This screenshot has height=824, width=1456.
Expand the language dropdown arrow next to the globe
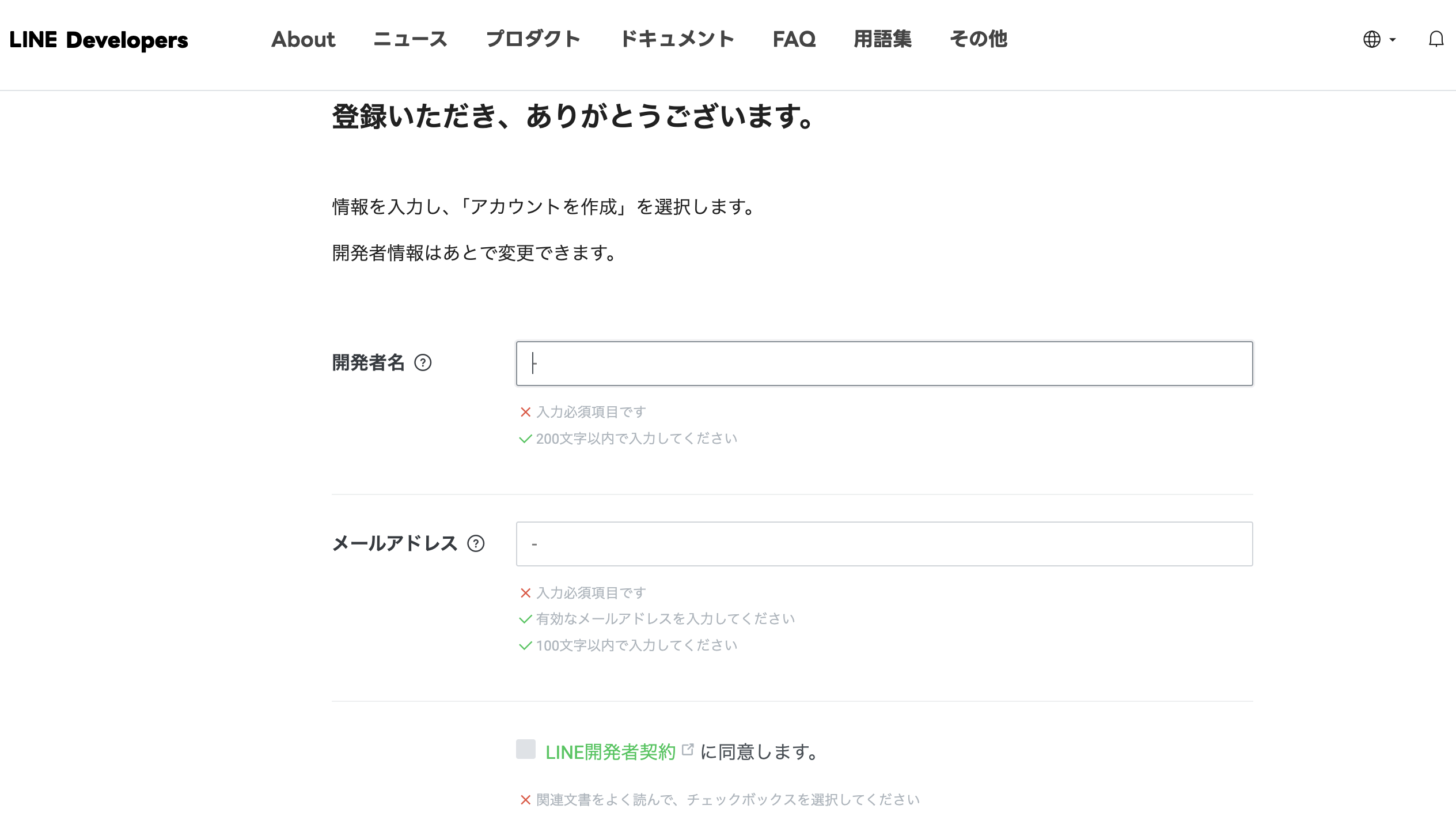pos(1391,40)
